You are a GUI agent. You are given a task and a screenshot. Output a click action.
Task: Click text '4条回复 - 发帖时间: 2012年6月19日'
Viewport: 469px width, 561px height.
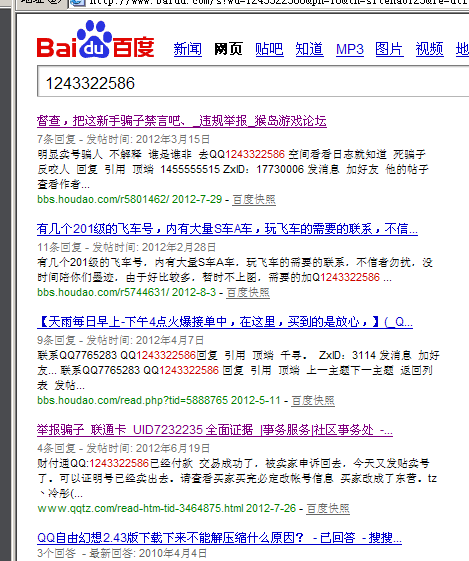123,448
